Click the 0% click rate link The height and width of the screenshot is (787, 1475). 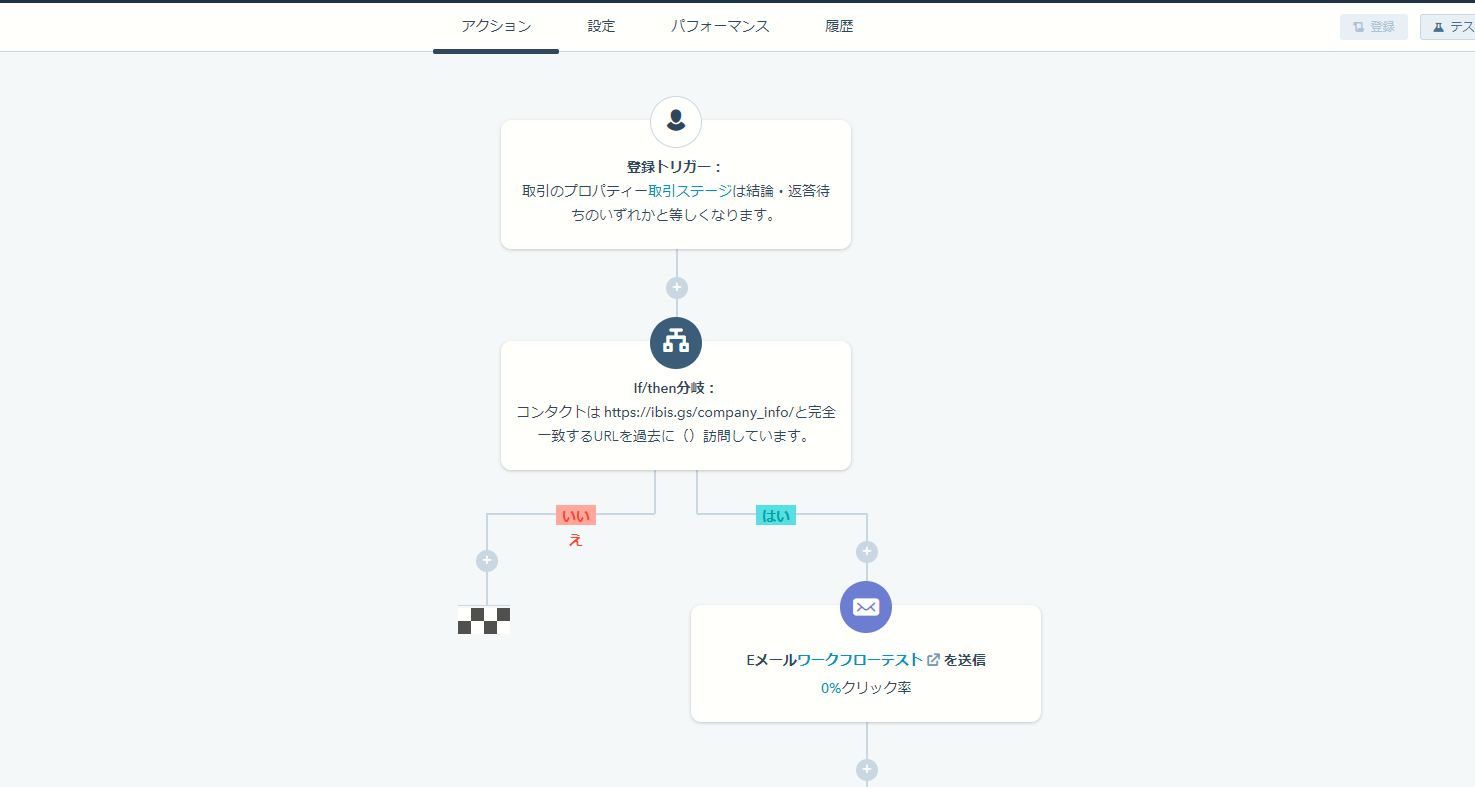pos(831,688)
